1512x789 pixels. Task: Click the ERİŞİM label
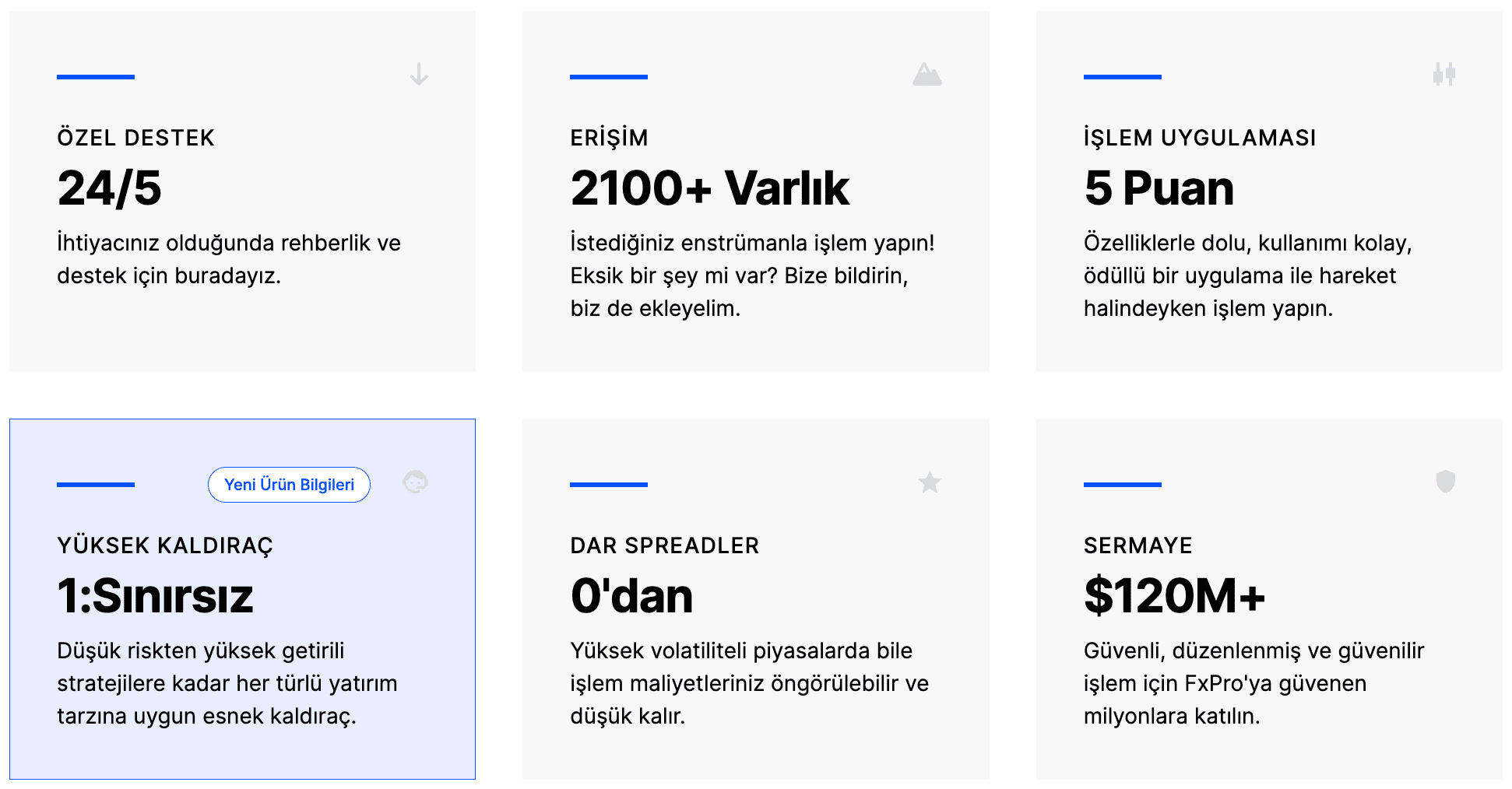pyautogui.click(x=609, y=138)
